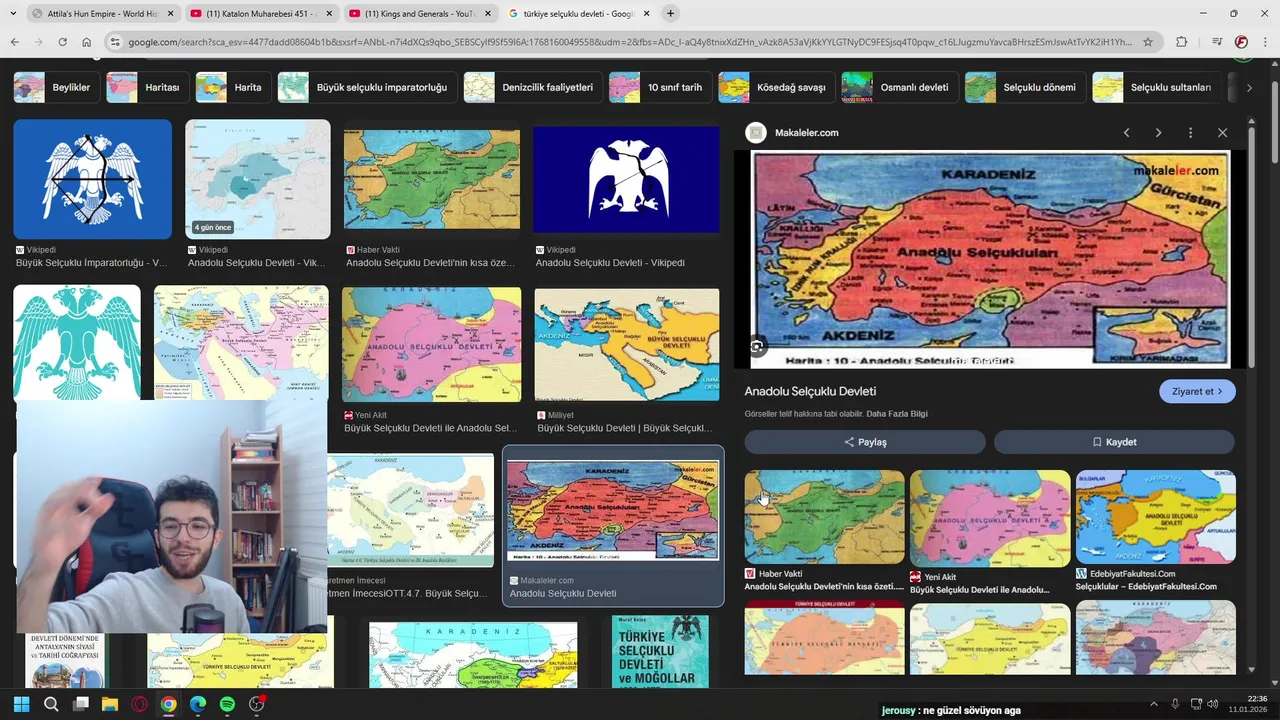Image resolution: width=1280 pixels, height=720 pixels.
Task: Bookmark this page with the star icon
Action: 1148,42
